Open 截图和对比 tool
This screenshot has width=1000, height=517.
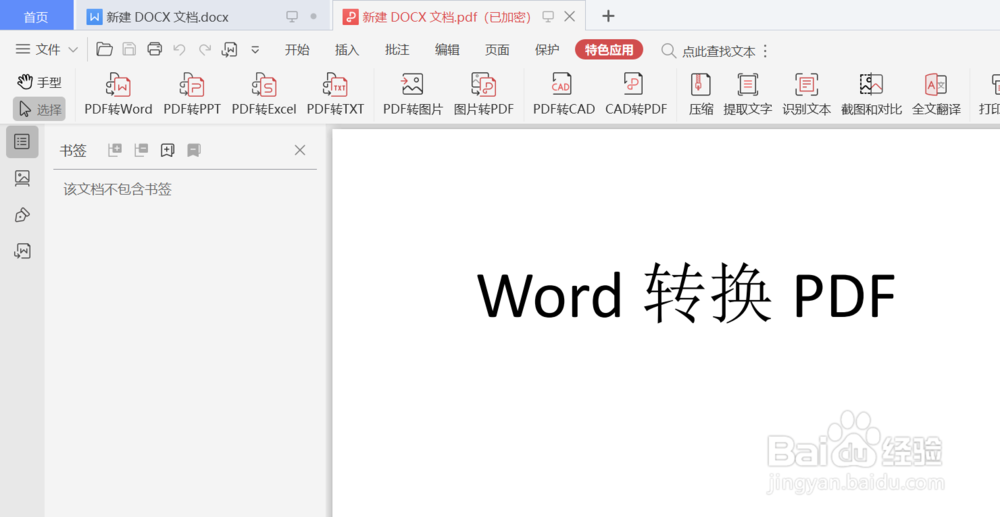click(x=871, y=94)
